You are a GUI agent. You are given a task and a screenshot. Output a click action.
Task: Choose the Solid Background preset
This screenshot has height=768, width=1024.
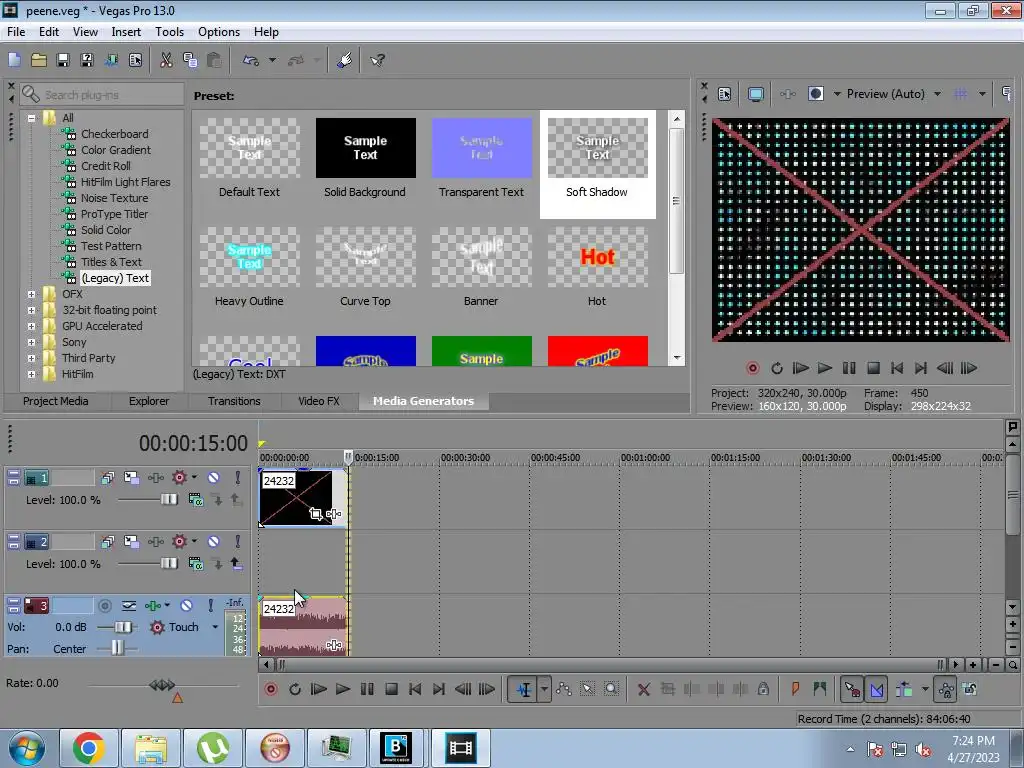click(x=365, y=157)
